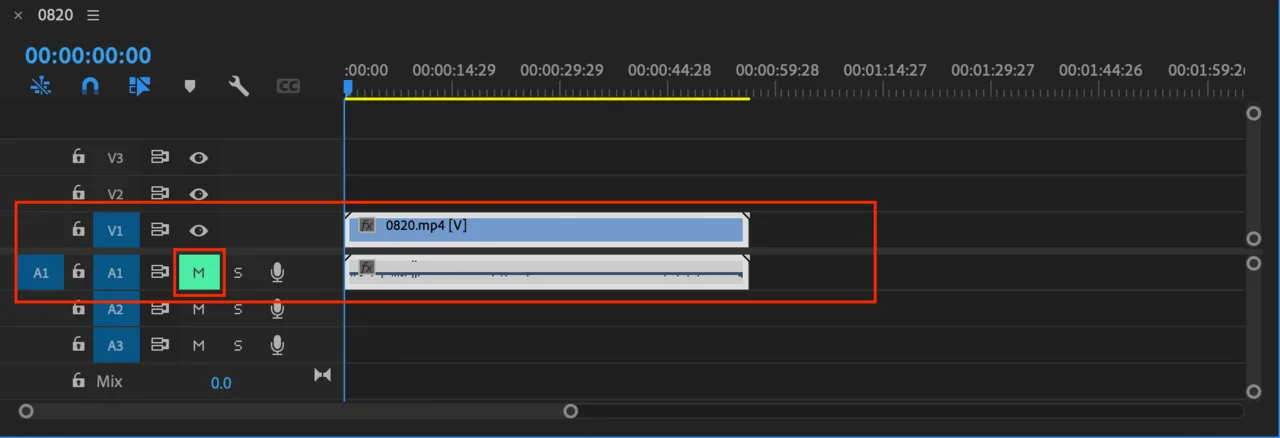Screen dimensions: 1280x438
Task: Toggle sync lock on V2
Action: click(159, 193)
